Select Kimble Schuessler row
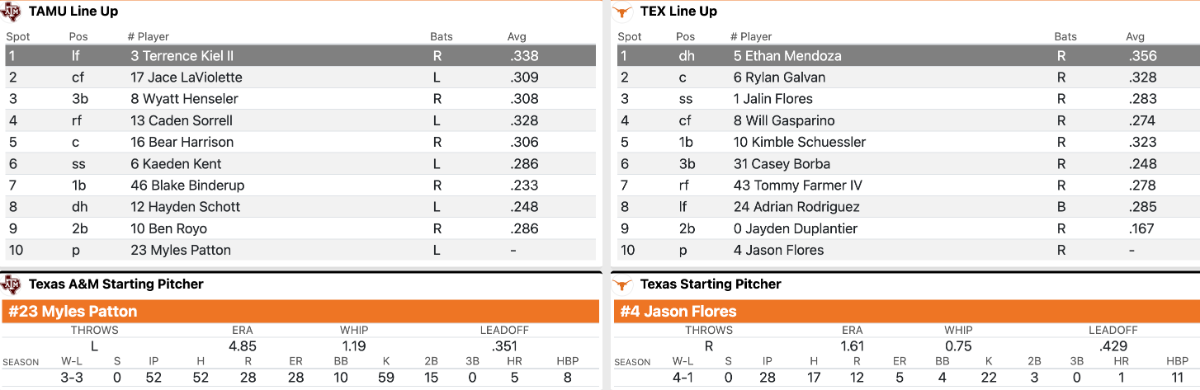1200x390 pixels. (x=905, y=142)
